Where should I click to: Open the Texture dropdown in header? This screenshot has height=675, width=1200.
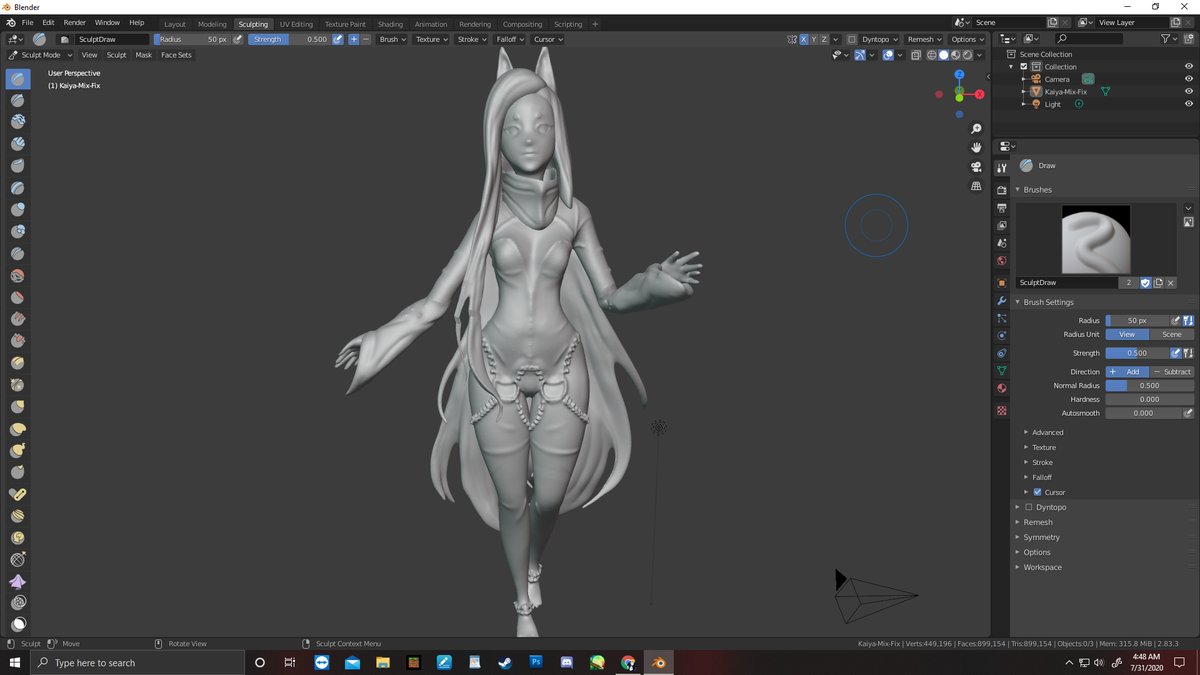coord(431,39)
